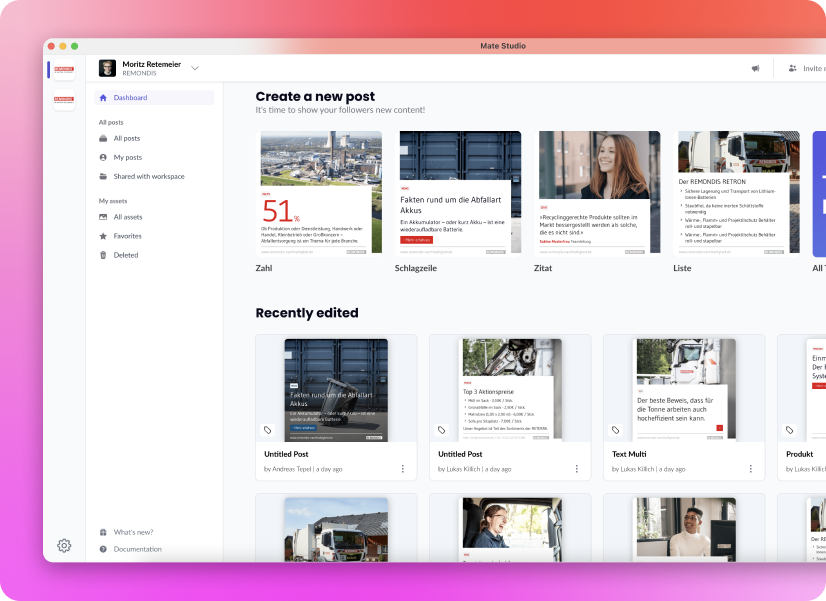Open more options for Andreas Tepel's post
Image resolution: width=826 pixels, height=601 pixels.
(403, 469)
